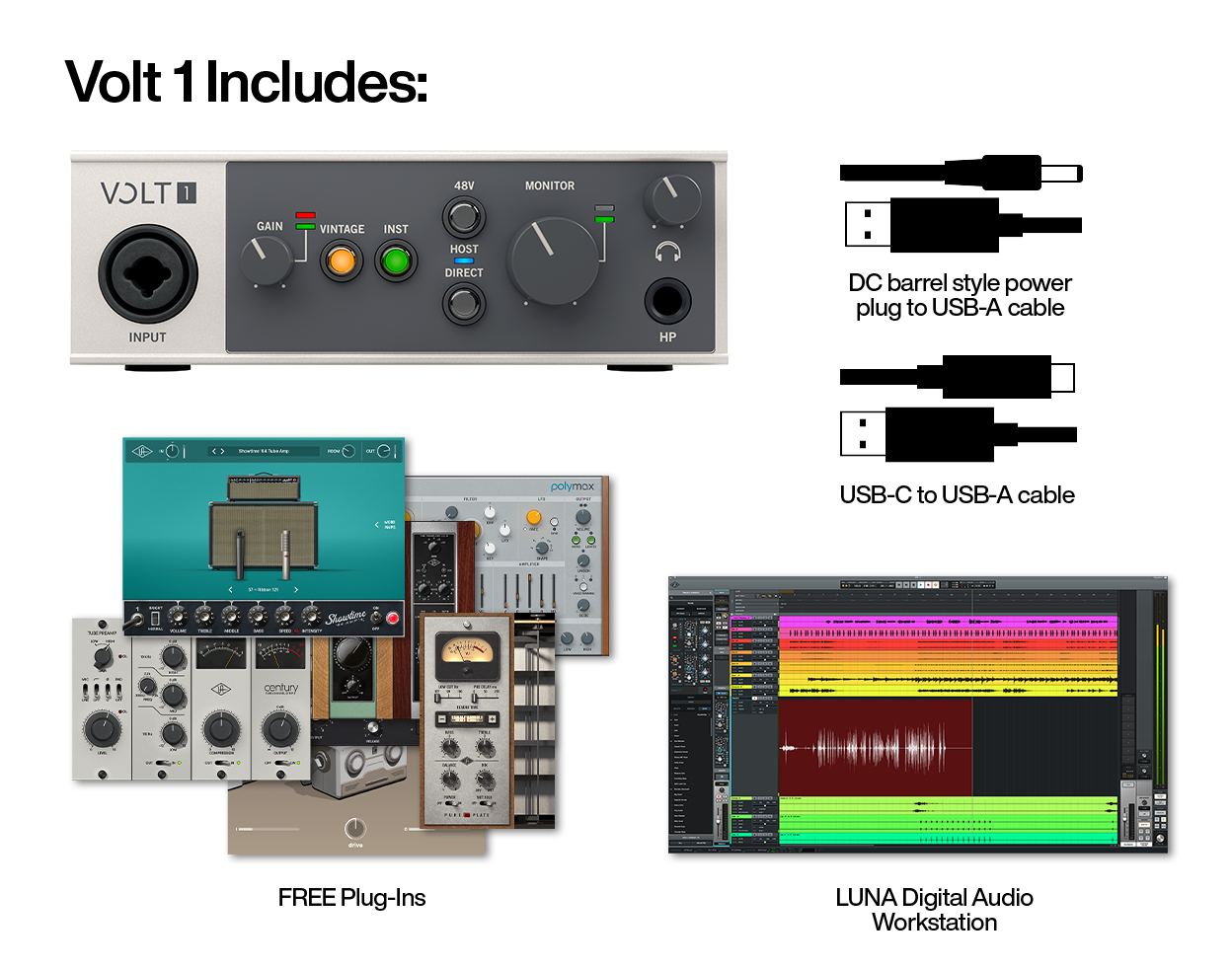Click the 'FREE Plug-Ins' caption

pyautogui.click(x=352, y=898)
